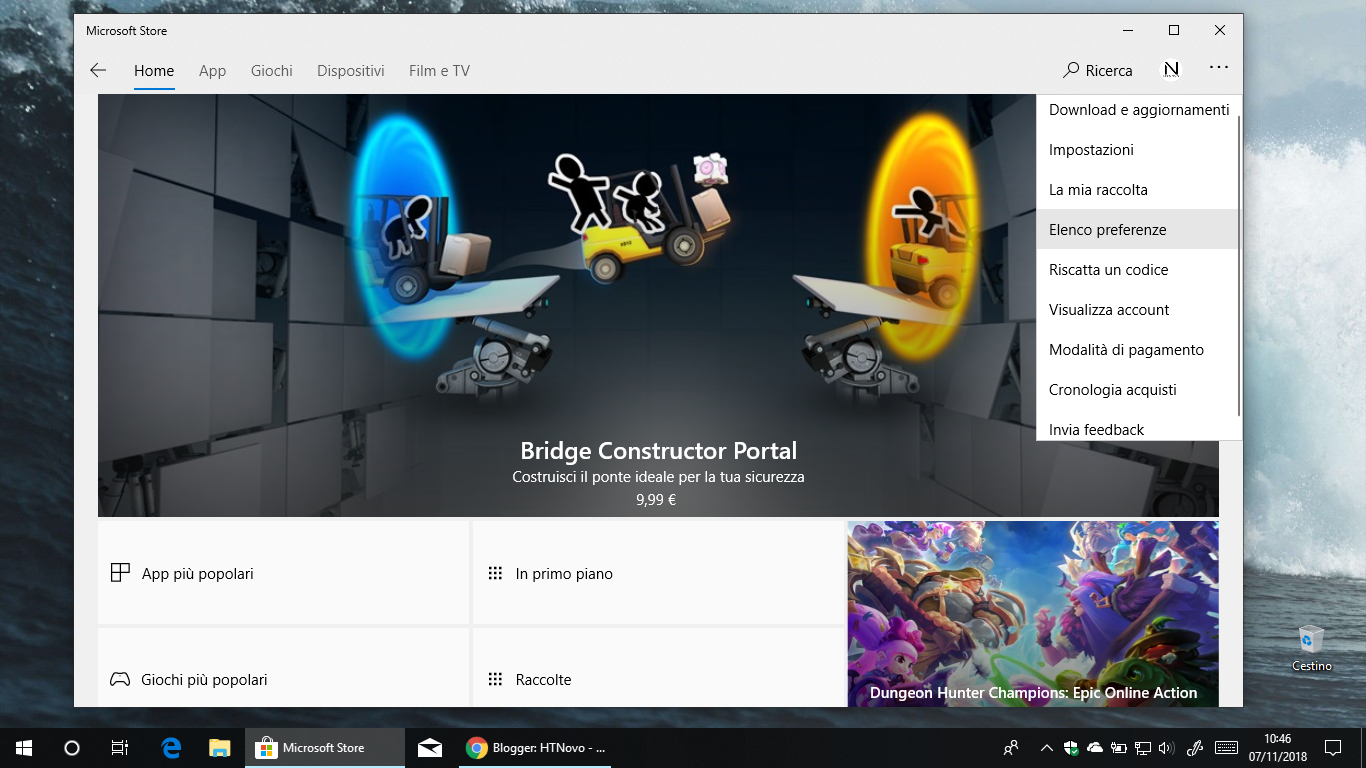
Task: Open the touch keyboard tray icon
Action: pyautogui.click(x=1226, y=748)
